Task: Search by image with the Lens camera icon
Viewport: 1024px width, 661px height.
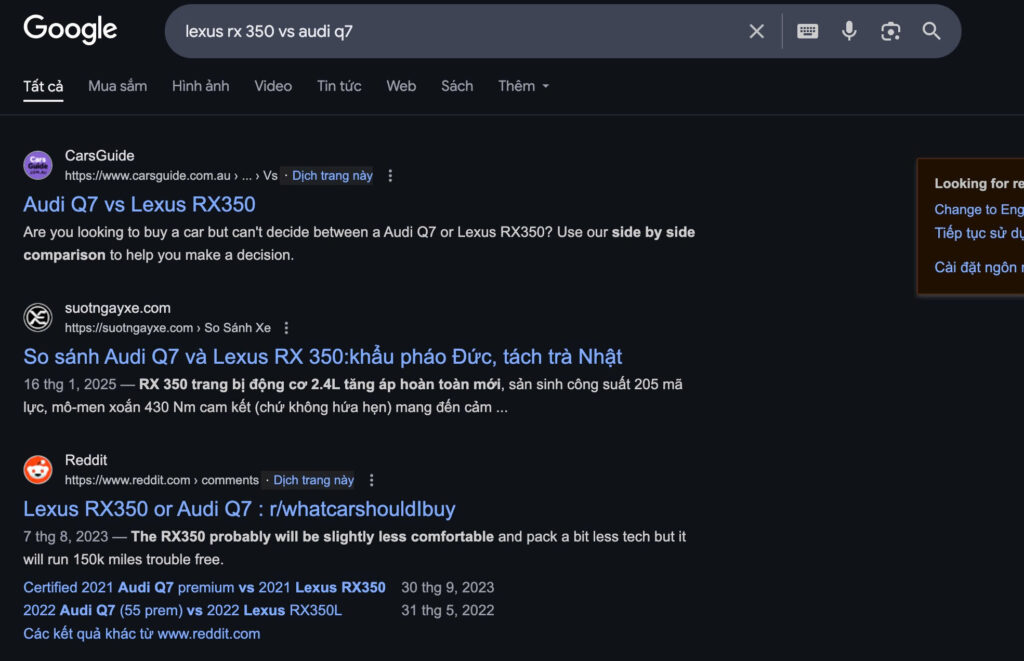Action: click(x=890, y=31)
